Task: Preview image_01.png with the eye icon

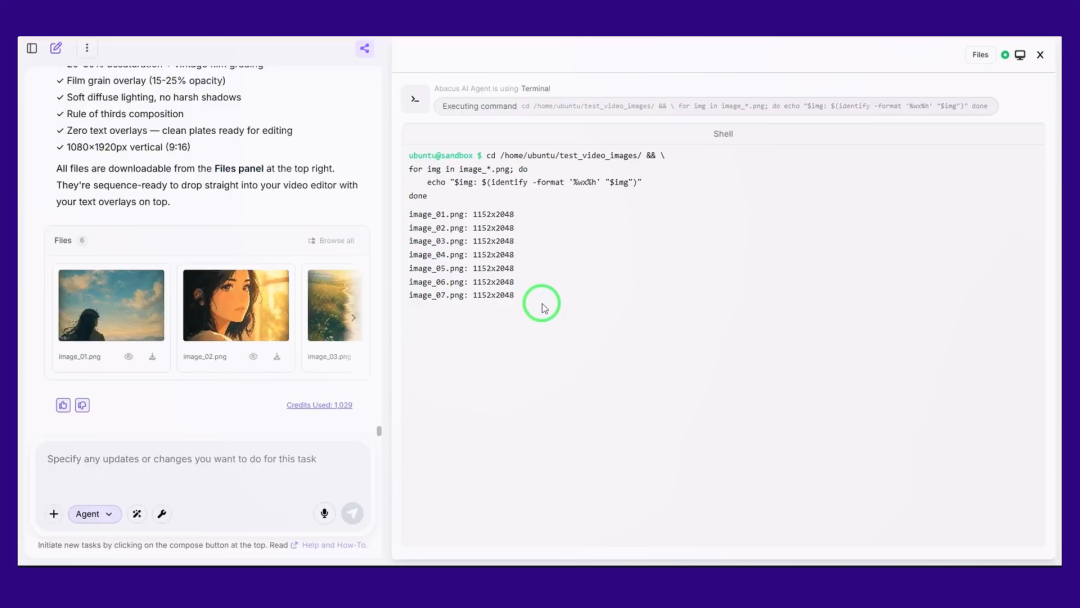Action: point(129,357)
